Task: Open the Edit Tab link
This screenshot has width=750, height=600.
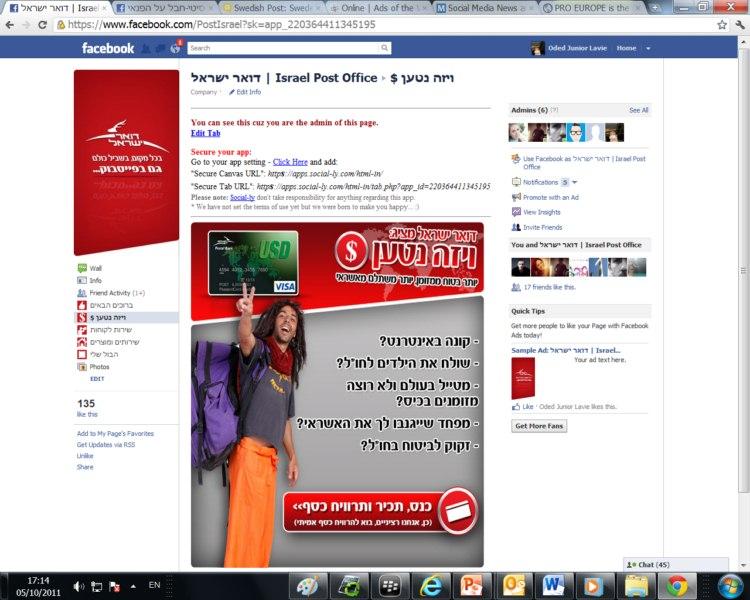Action: (206, 133)
